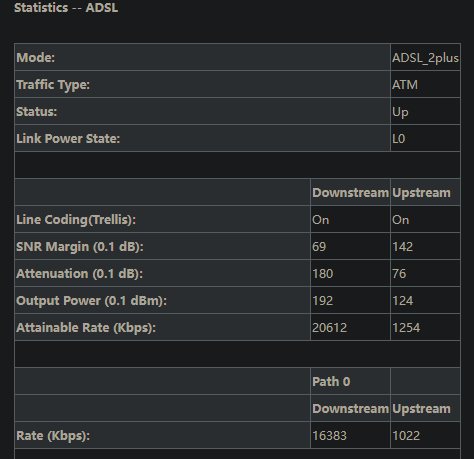The height and width of the screenshot is (459, 474).
Task: Select upstream Output Power value 124
Action: coord(403,301)
